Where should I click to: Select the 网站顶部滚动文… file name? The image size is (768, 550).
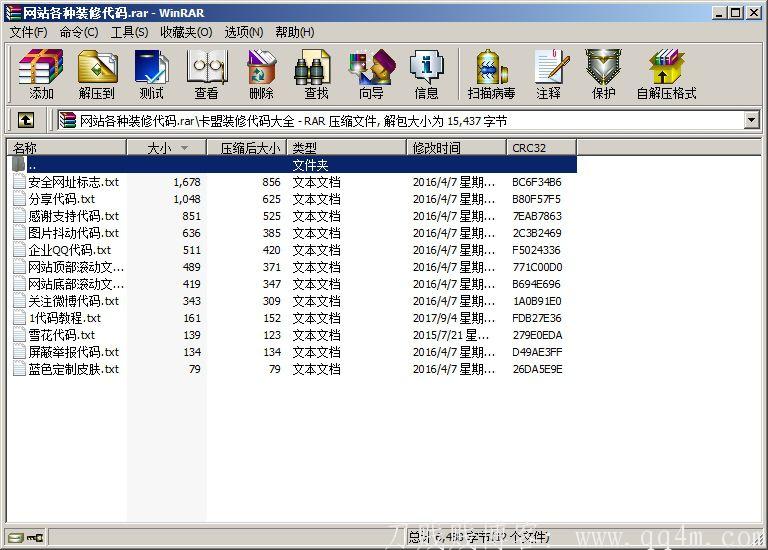(76, 267)
